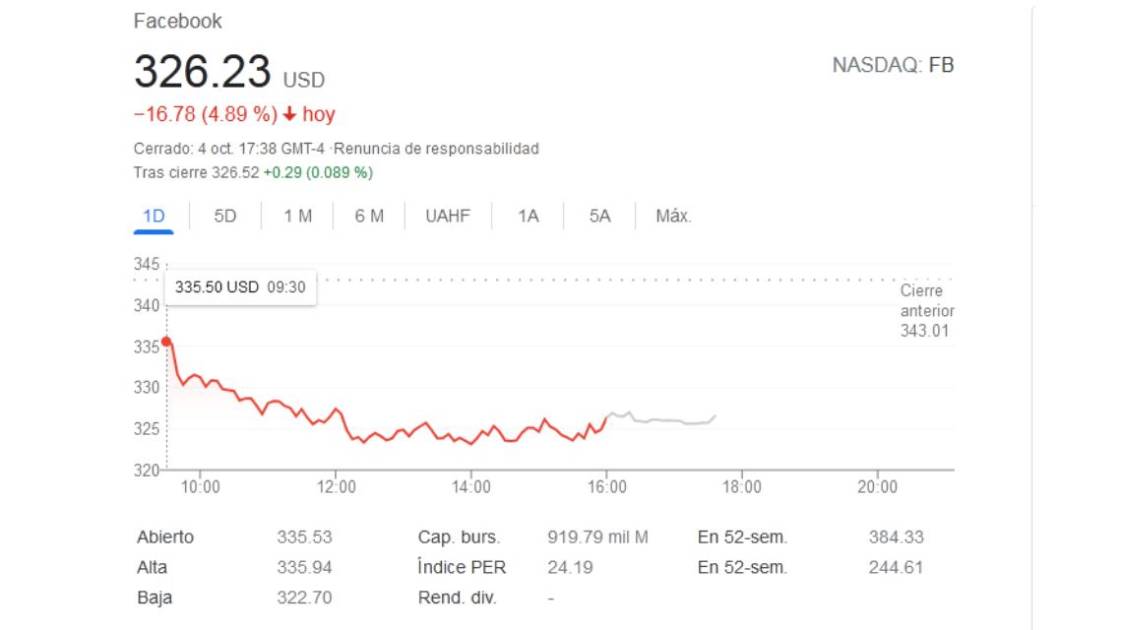Click the 326.23 current price
Image resolution: width=1122 pixels, height=630 pixels.
tap(202, 73)
